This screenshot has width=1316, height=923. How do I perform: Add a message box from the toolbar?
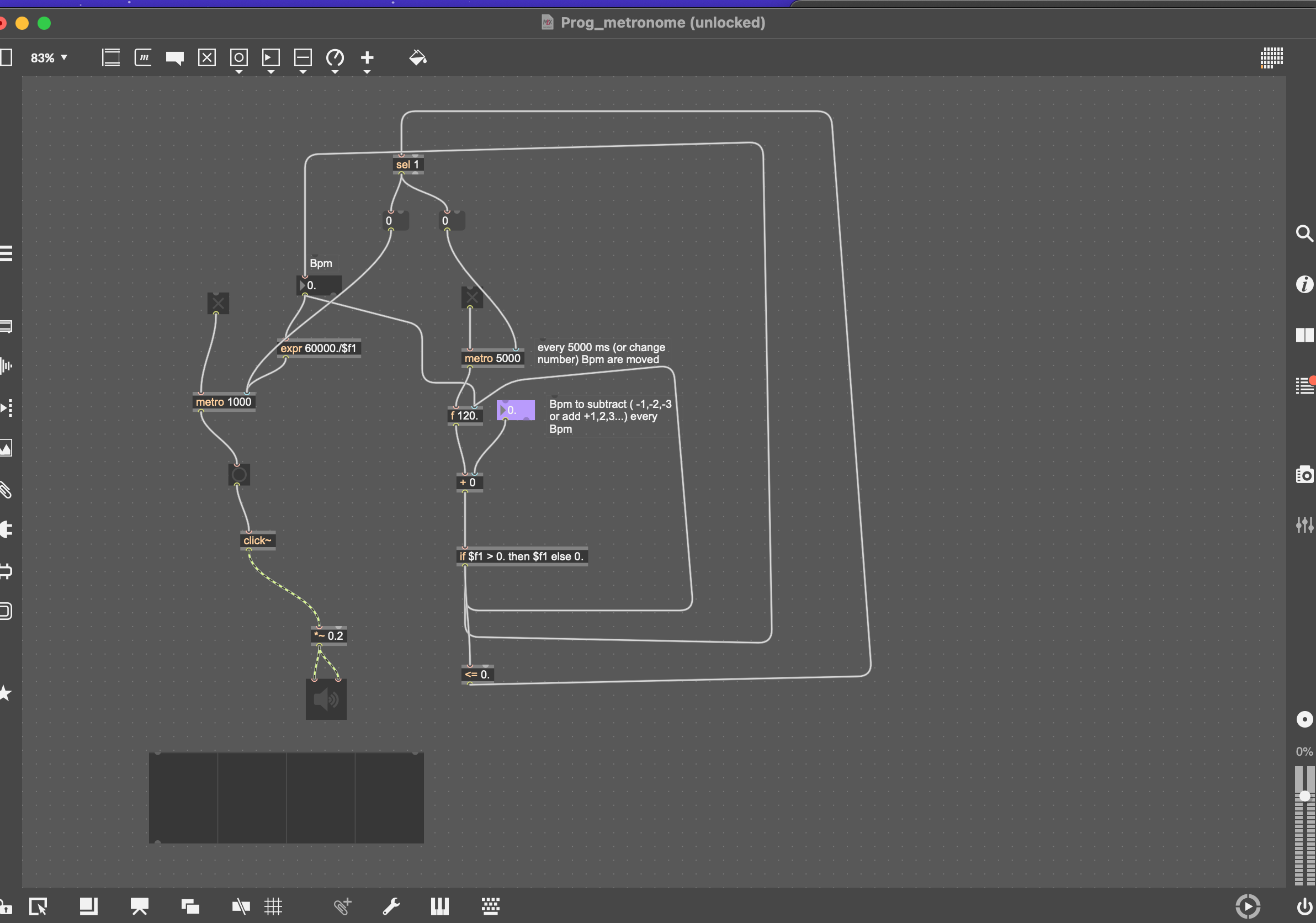tap(143, 58)
